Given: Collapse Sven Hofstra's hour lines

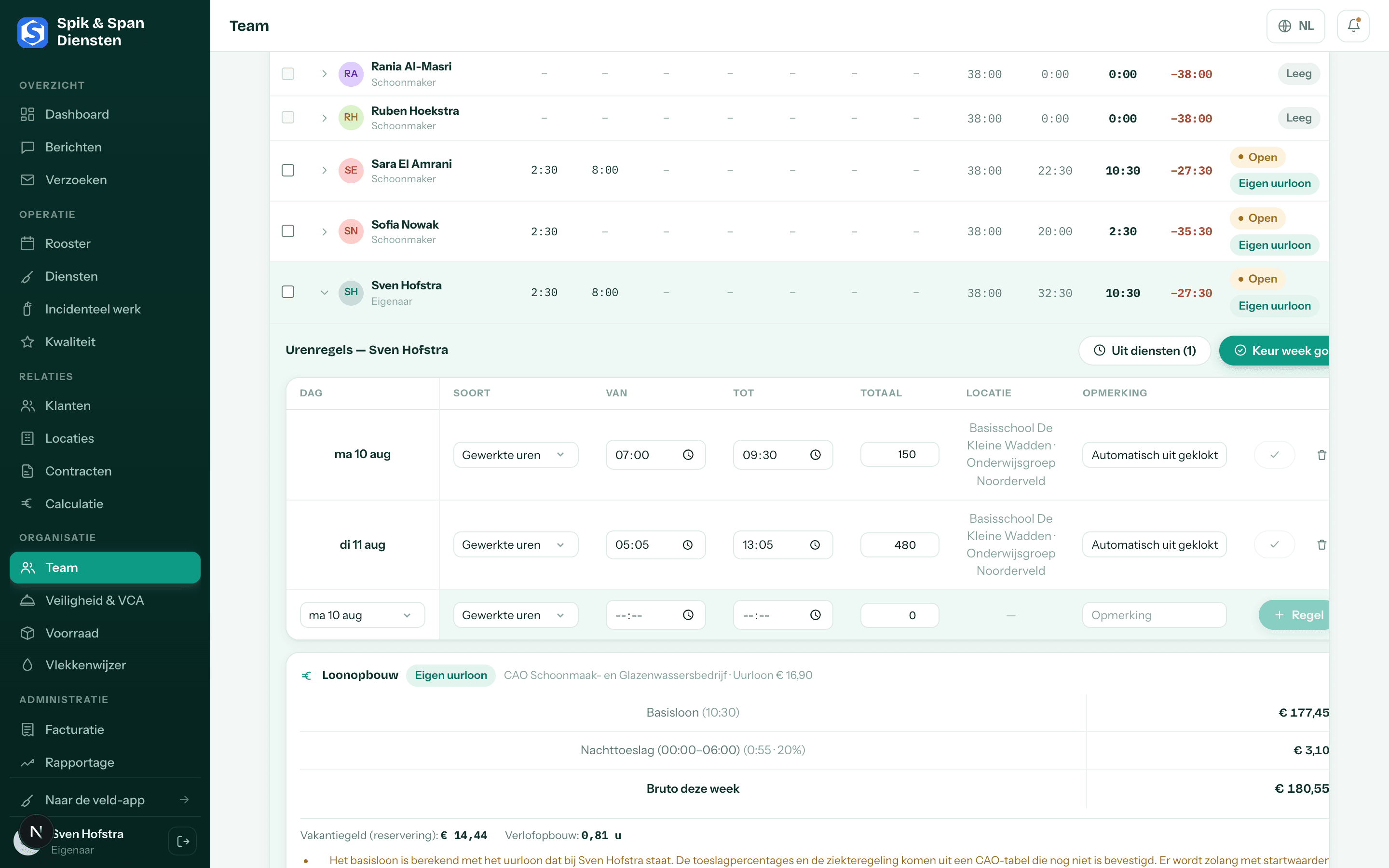Looking at the screenshot, I should (324, 292).
